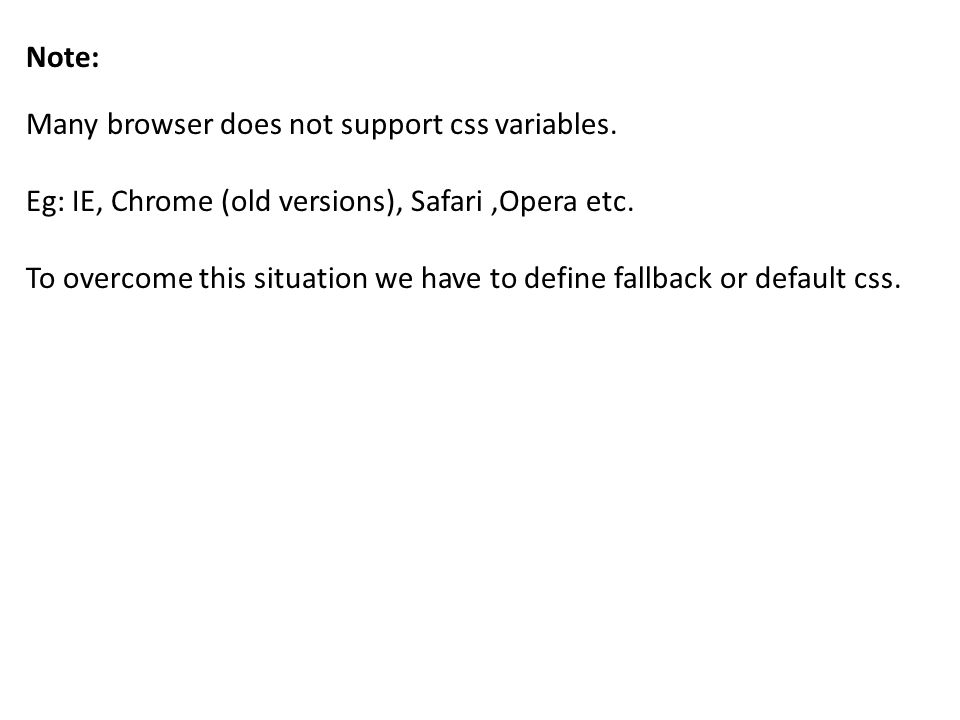Screen dimensions: 960x720
Task: Click the word "overcome" in last sentence
Action: pos(127,279)
